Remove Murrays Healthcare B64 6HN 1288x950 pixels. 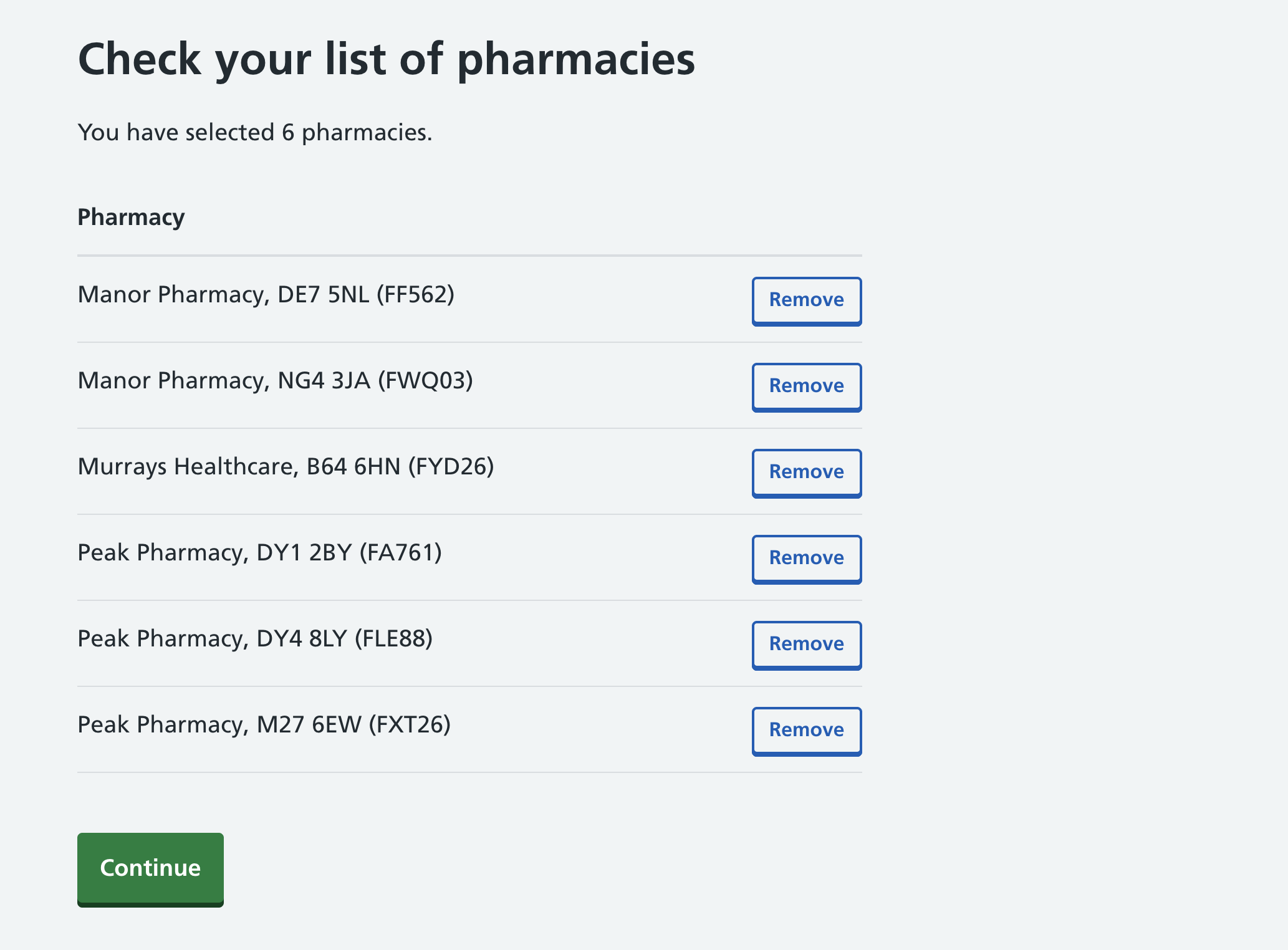click(806, 473)
